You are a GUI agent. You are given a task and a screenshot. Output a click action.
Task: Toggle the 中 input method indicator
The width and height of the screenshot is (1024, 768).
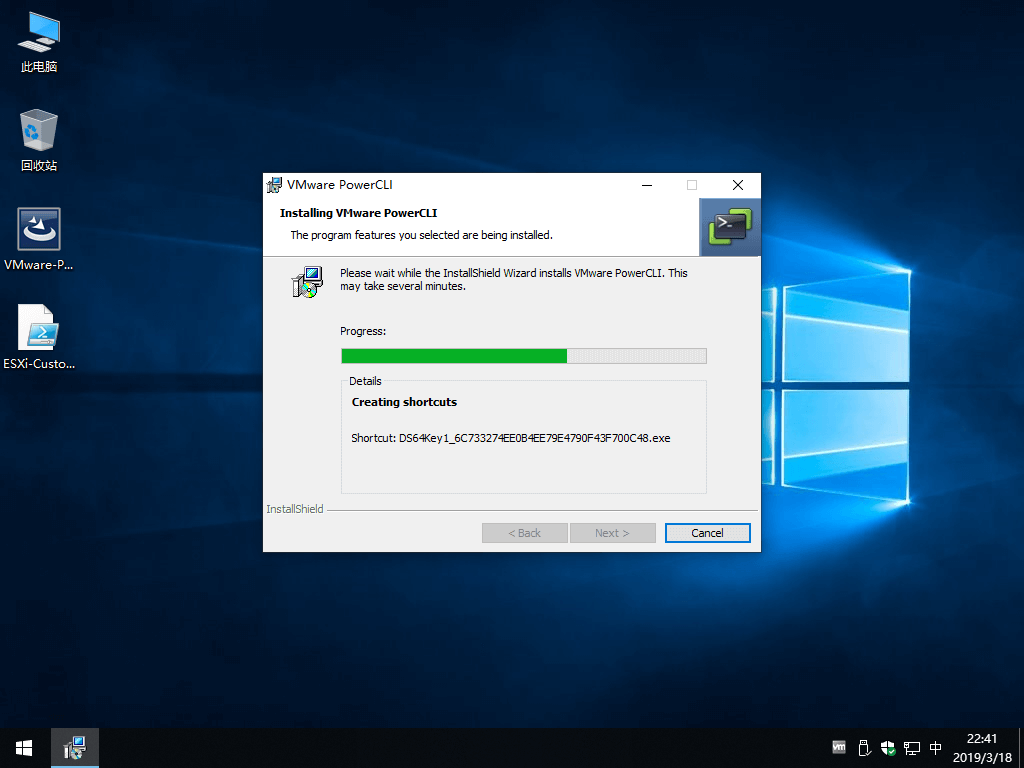click(x=936, y=747)
